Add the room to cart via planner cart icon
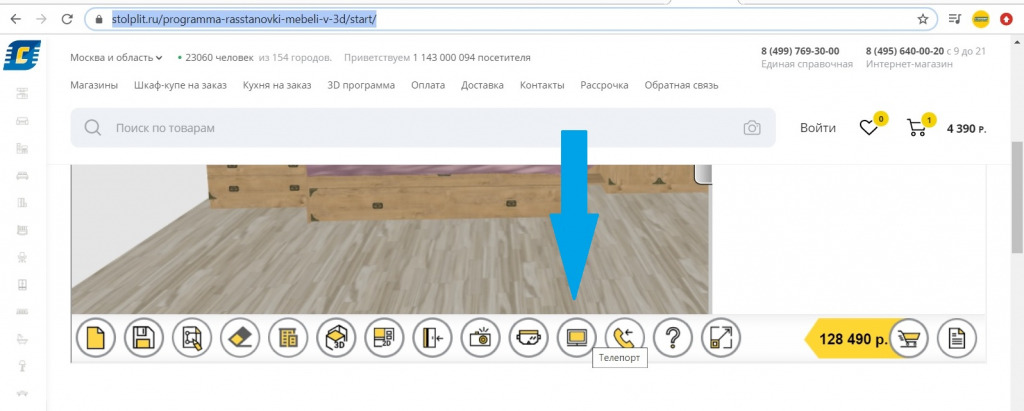 [910, 338]
